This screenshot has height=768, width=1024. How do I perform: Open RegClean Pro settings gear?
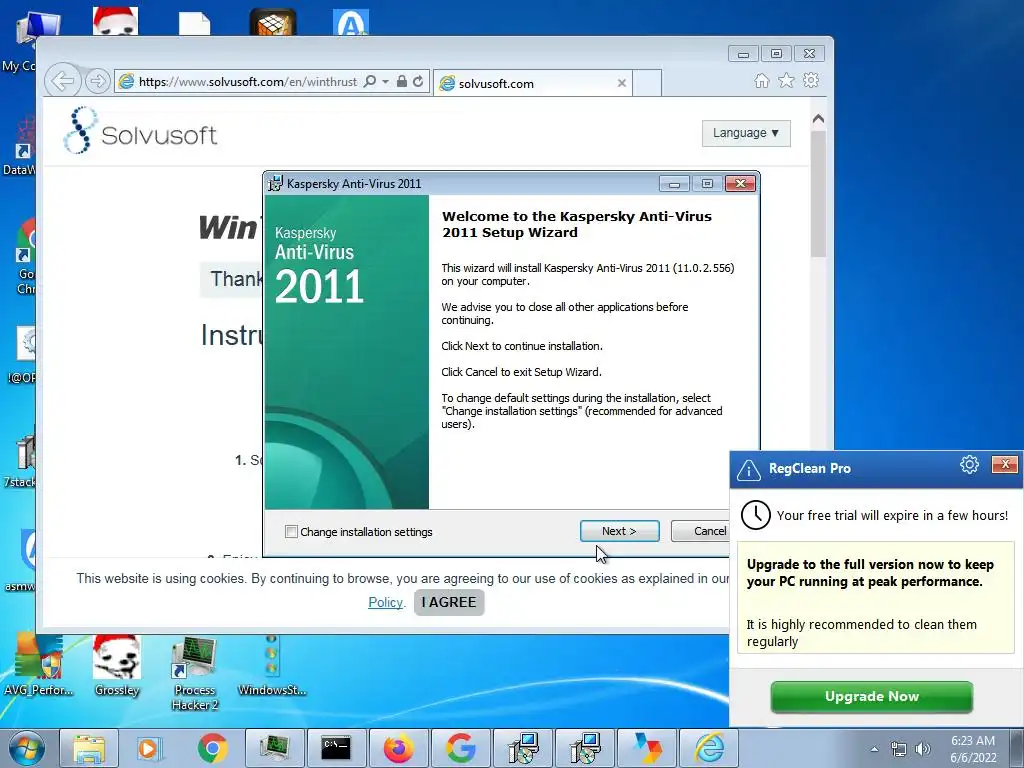coord(969,464)
